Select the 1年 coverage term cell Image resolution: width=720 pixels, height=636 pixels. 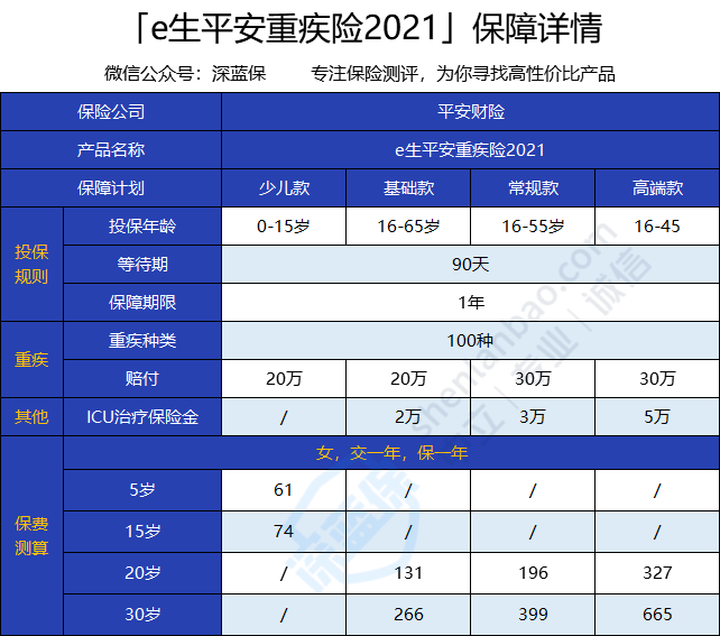[471, 302]
